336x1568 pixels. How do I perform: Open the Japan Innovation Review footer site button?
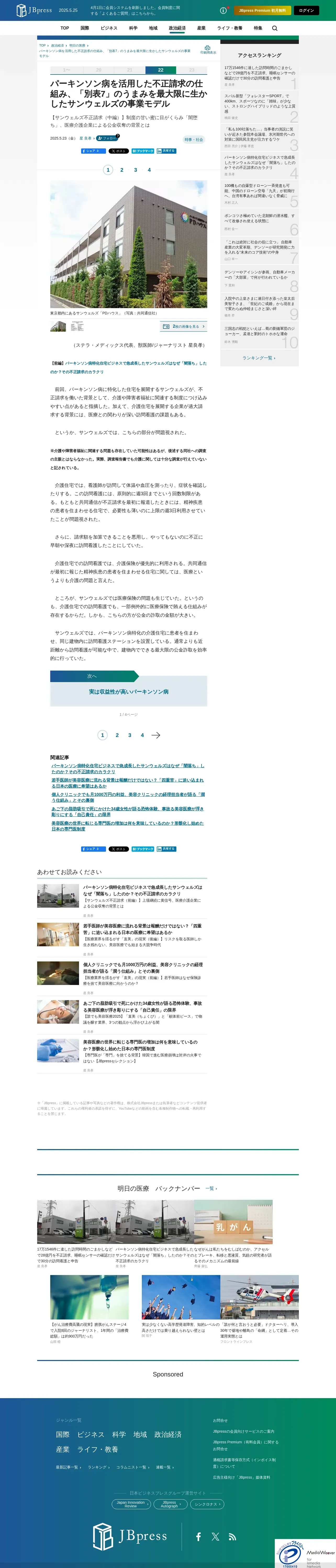coord(131,1503)
